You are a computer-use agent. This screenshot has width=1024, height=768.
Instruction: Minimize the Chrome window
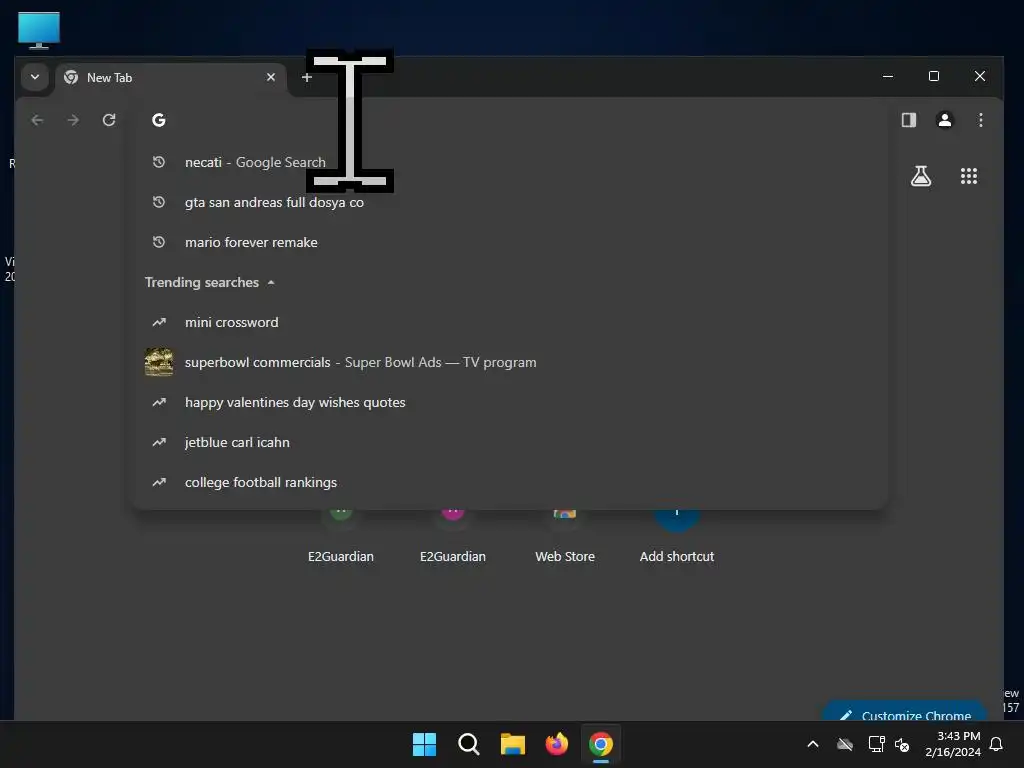click(x=888, y=76)
